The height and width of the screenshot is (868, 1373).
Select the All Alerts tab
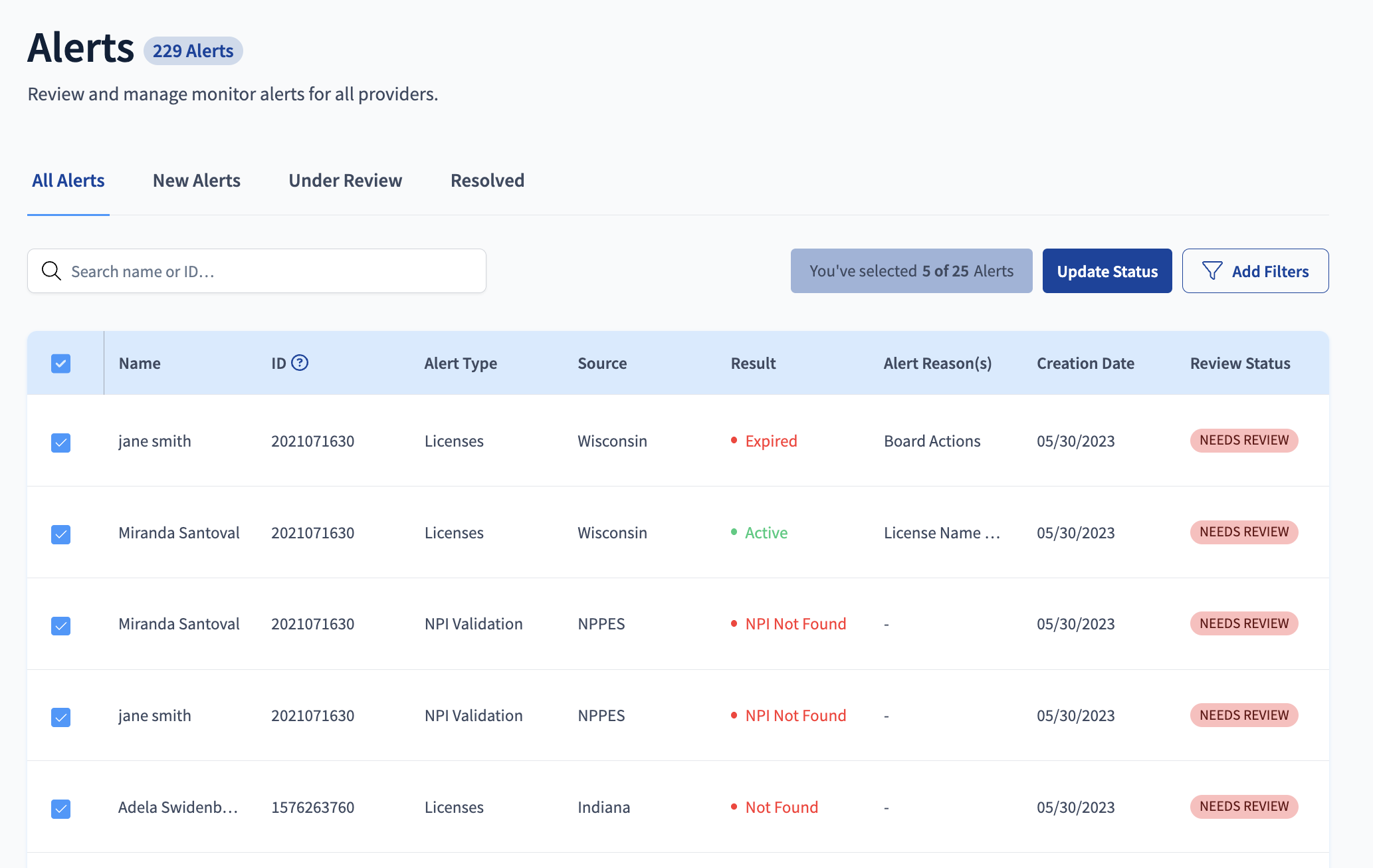(x=68, y=181)
